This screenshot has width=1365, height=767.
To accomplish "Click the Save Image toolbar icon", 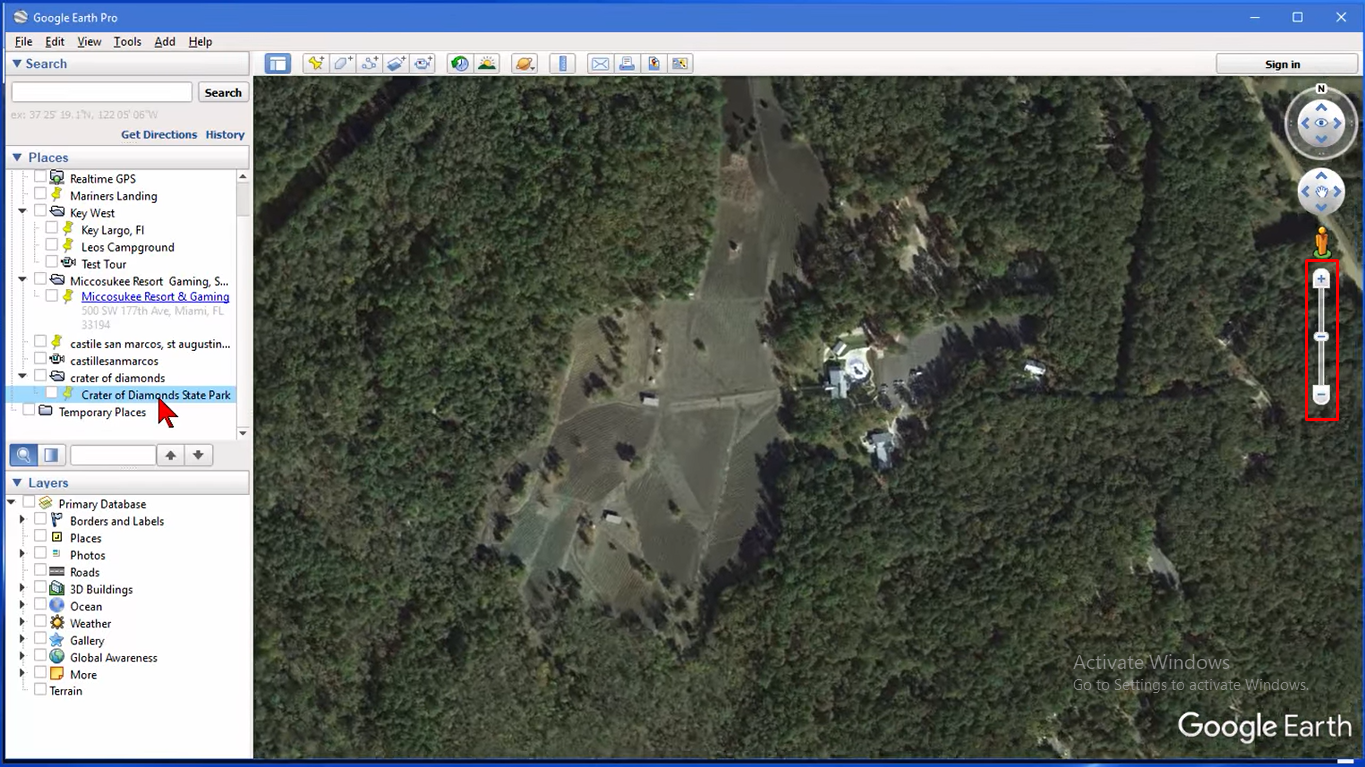I will (x=654, y=64).
